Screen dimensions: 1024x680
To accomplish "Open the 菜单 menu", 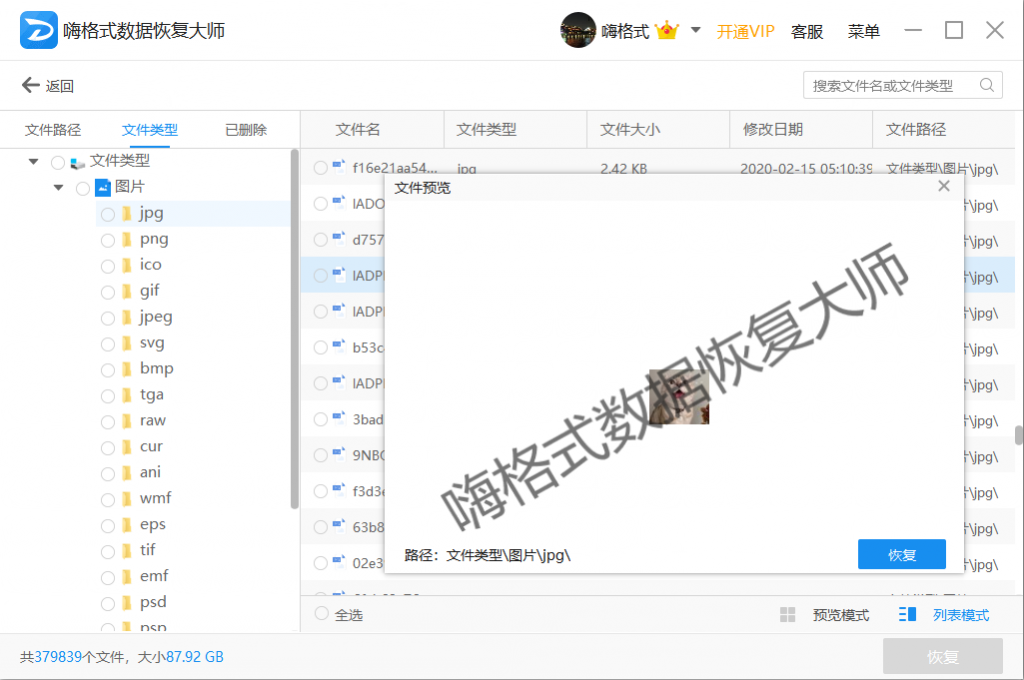I will [863, 31].
